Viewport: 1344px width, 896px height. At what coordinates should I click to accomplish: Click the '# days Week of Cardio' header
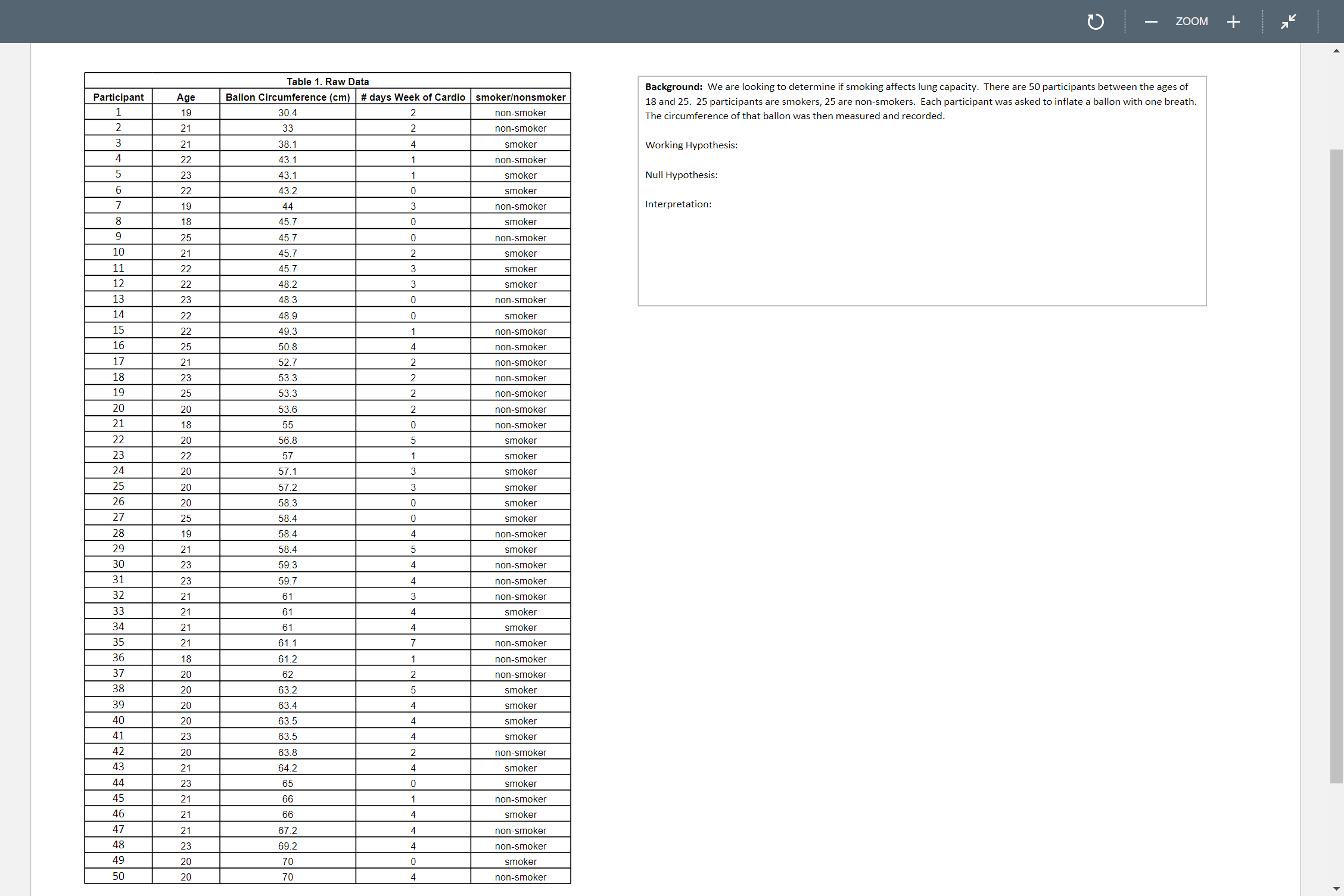(413, 97)
